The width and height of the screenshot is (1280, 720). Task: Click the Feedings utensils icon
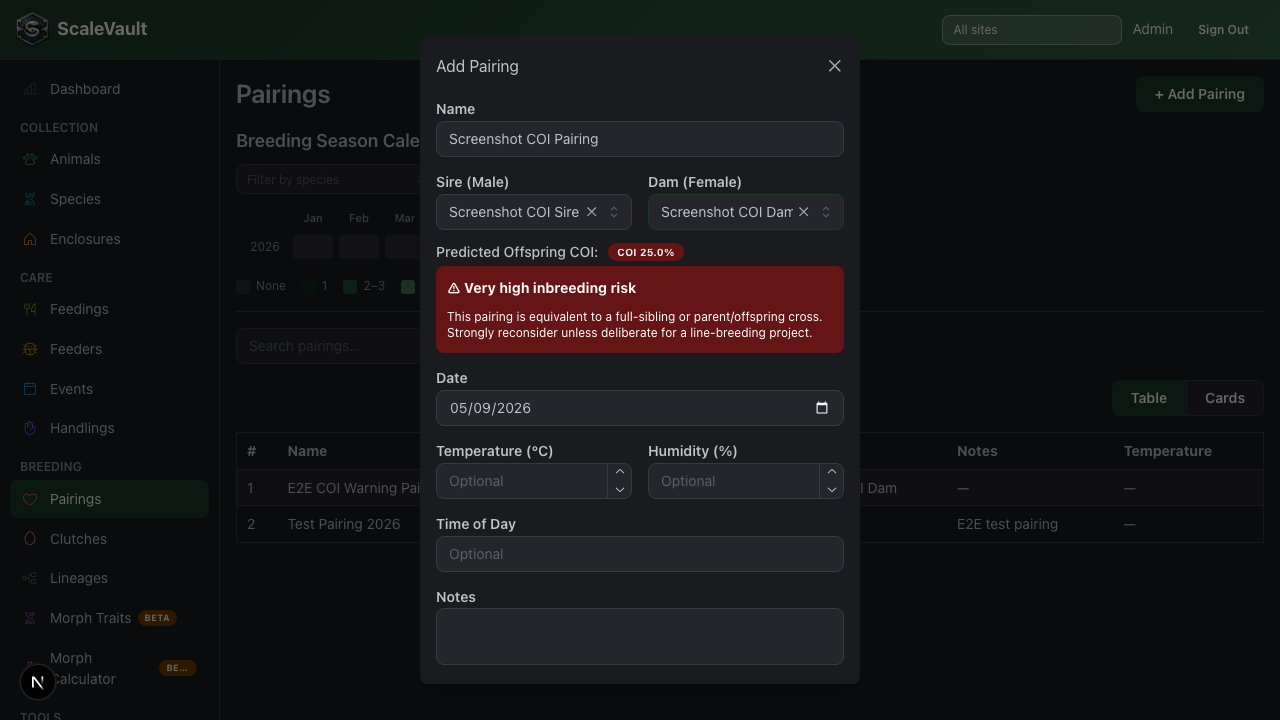30,309
